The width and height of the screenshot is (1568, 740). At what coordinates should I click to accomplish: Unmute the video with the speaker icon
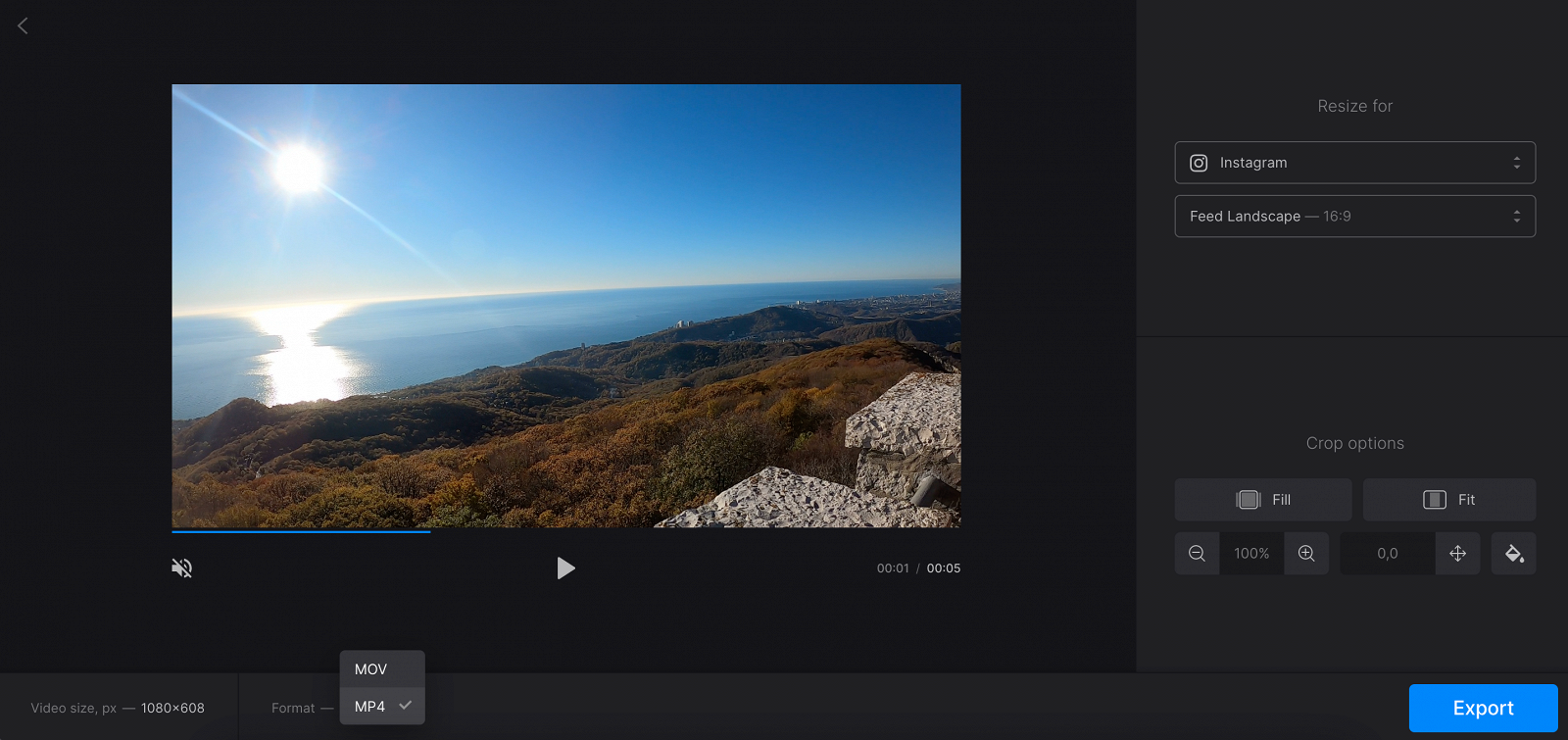[182, 568]
